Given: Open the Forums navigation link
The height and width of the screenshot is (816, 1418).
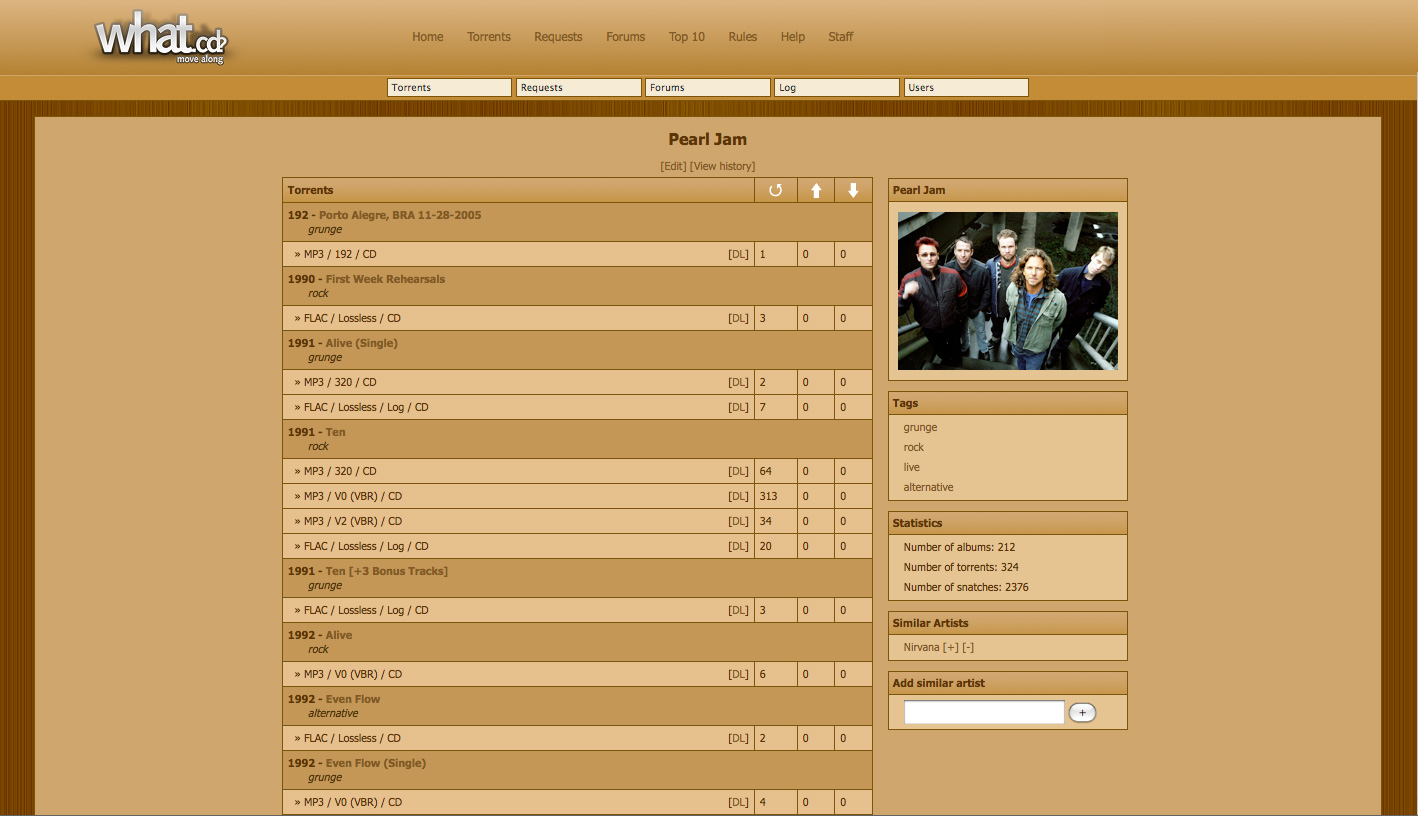Looking at the screenshot, I should point(625,37).
